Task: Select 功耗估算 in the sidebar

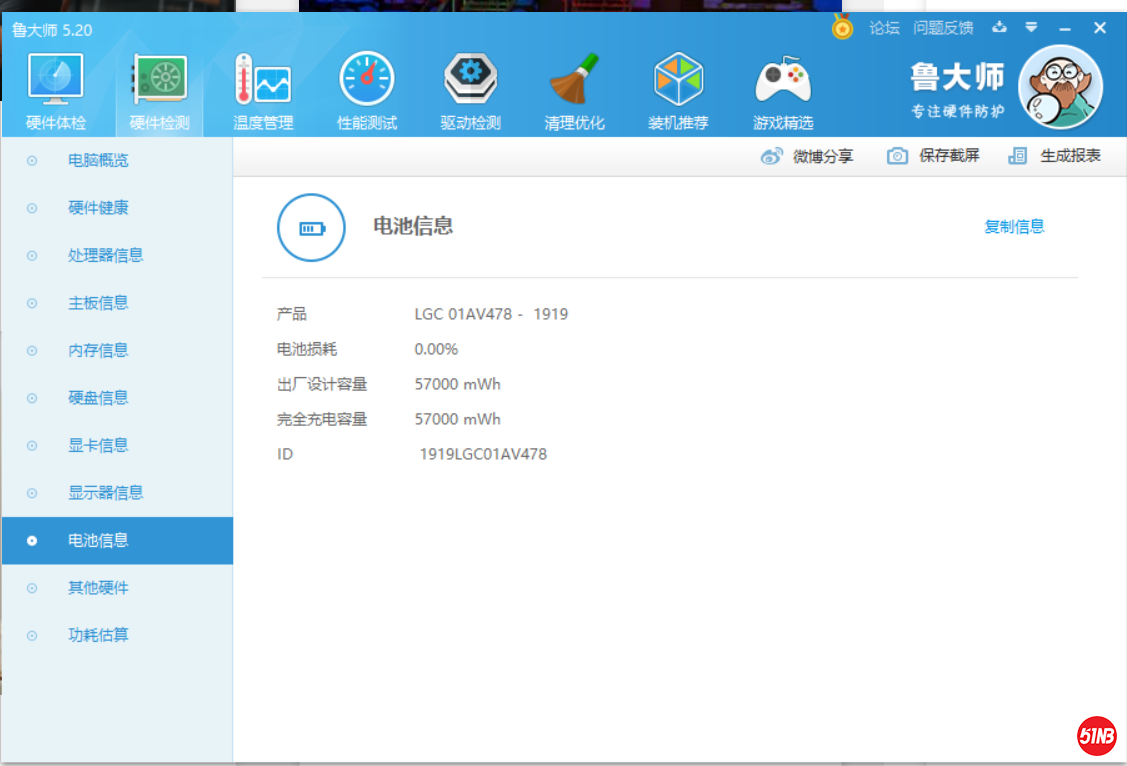Action: (98, 636)
